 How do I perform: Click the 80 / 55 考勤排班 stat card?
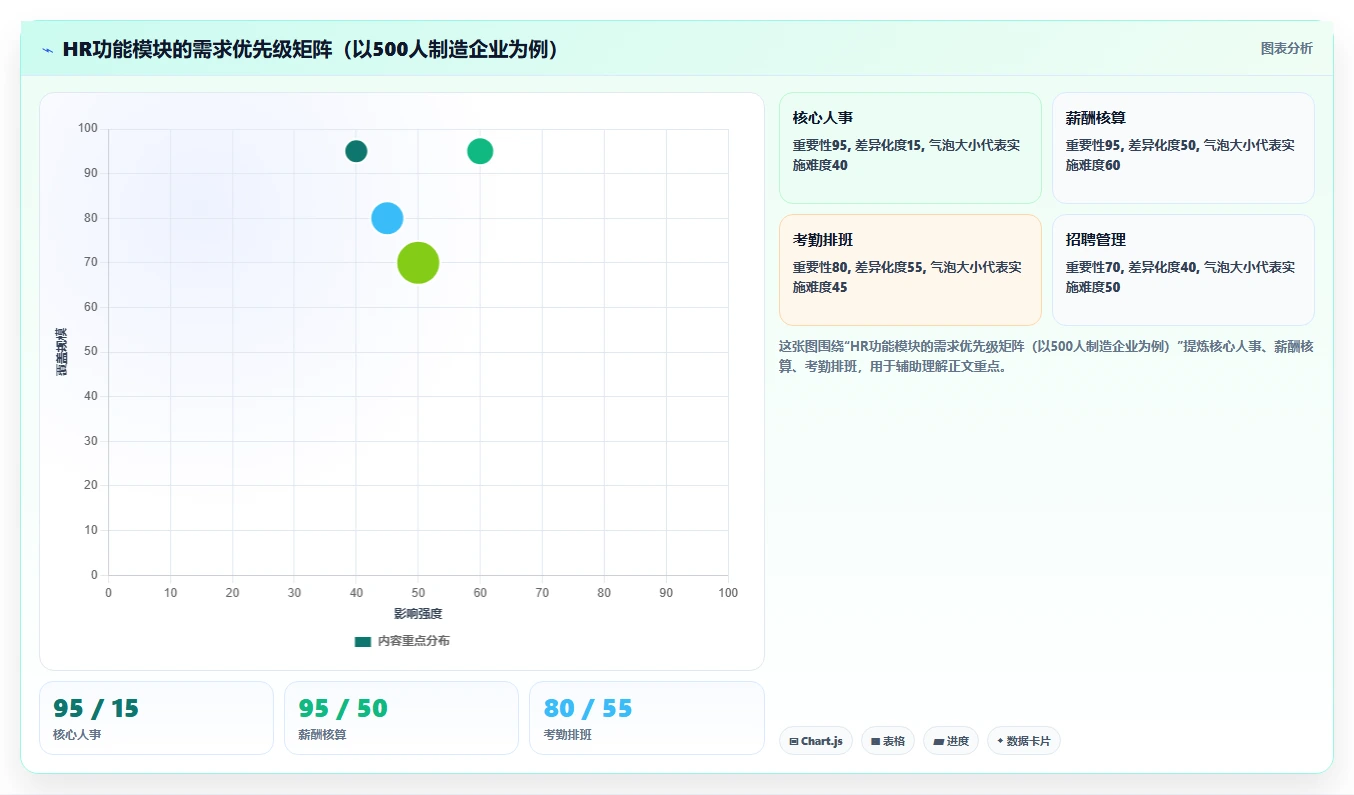coord(646,718)
